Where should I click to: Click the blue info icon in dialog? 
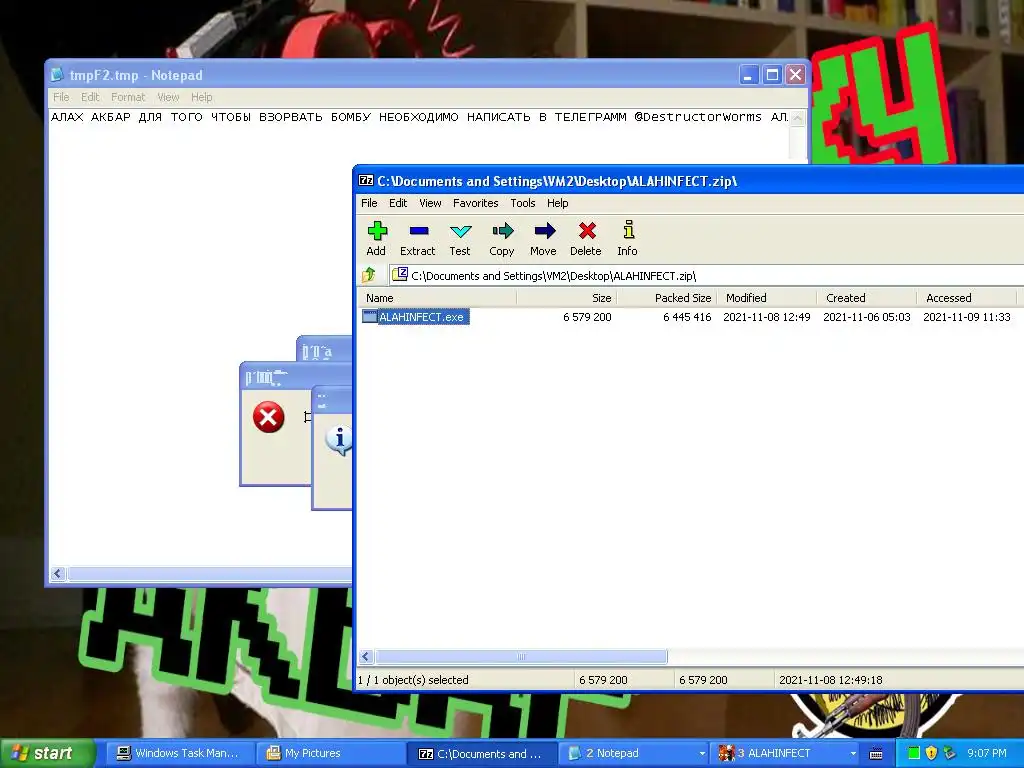(x=339, y=440)
